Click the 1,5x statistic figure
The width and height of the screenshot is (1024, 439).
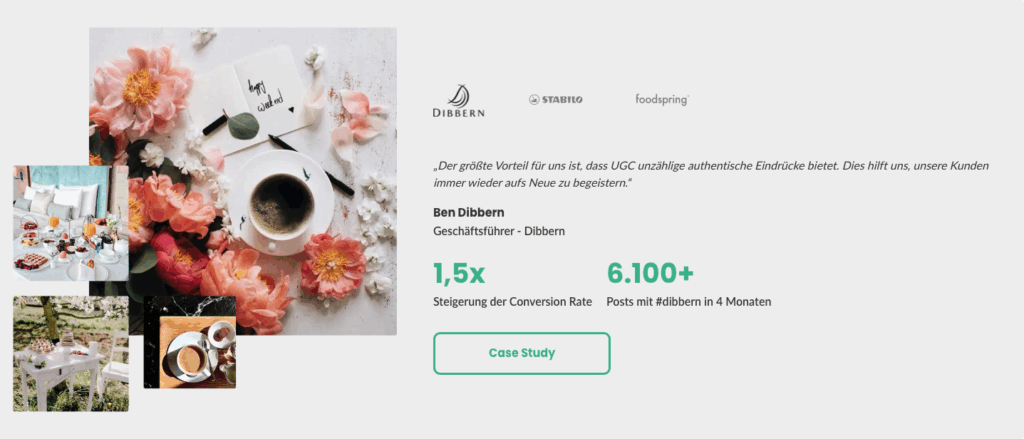458,273
